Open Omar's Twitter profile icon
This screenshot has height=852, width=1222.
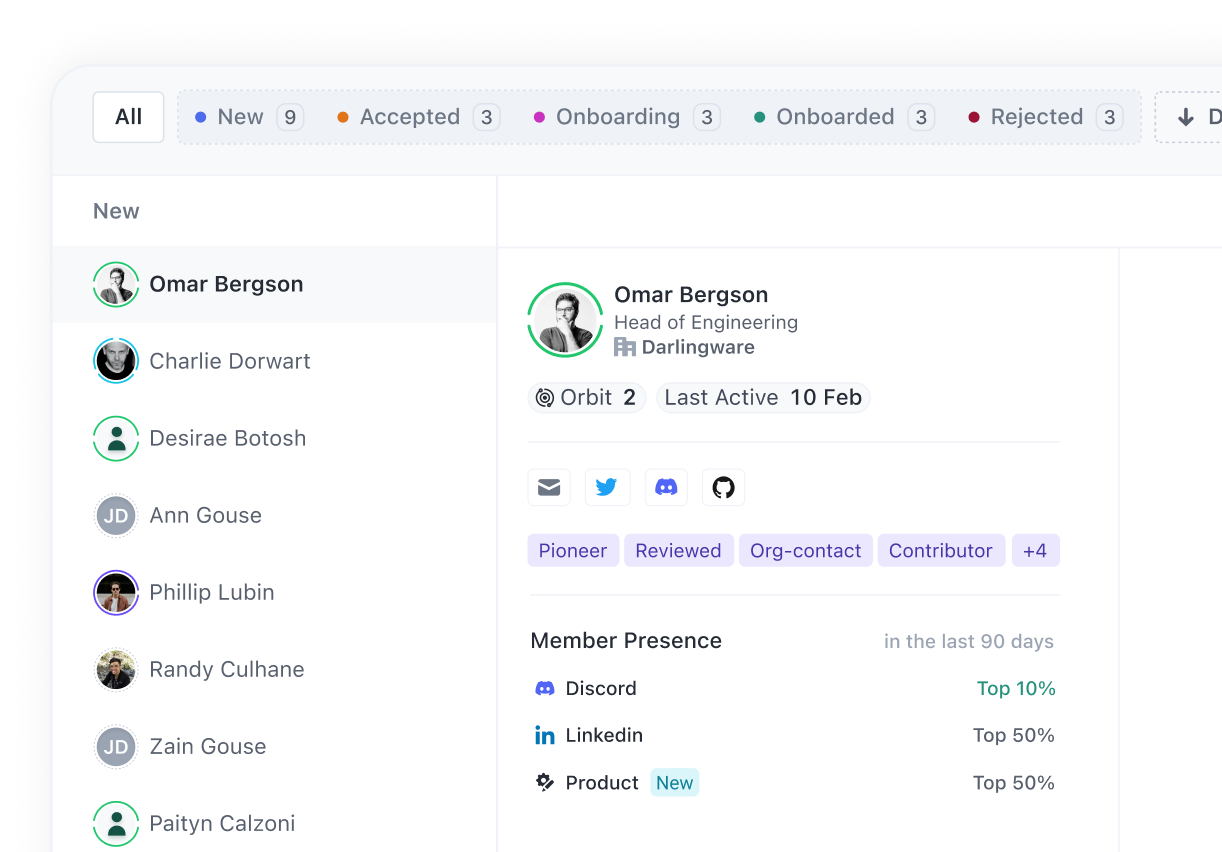coord(607,487)
